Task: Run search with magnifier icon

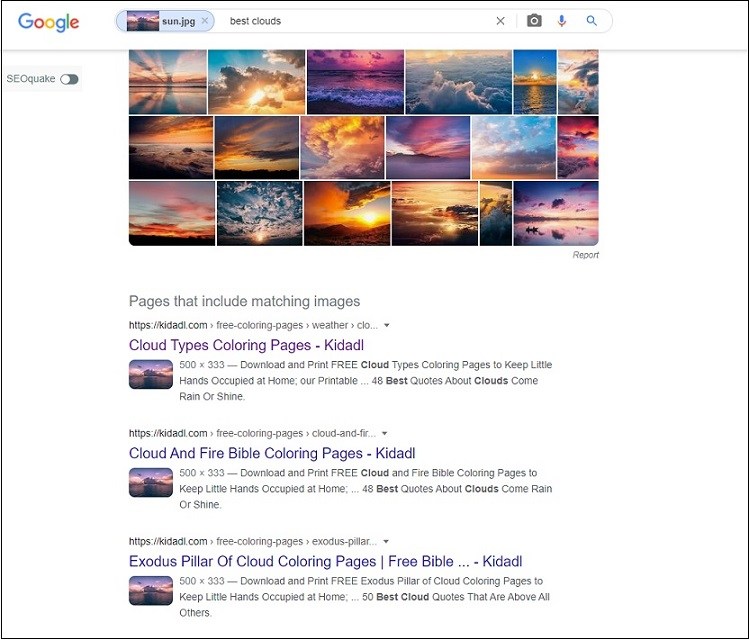Action: 591,21
